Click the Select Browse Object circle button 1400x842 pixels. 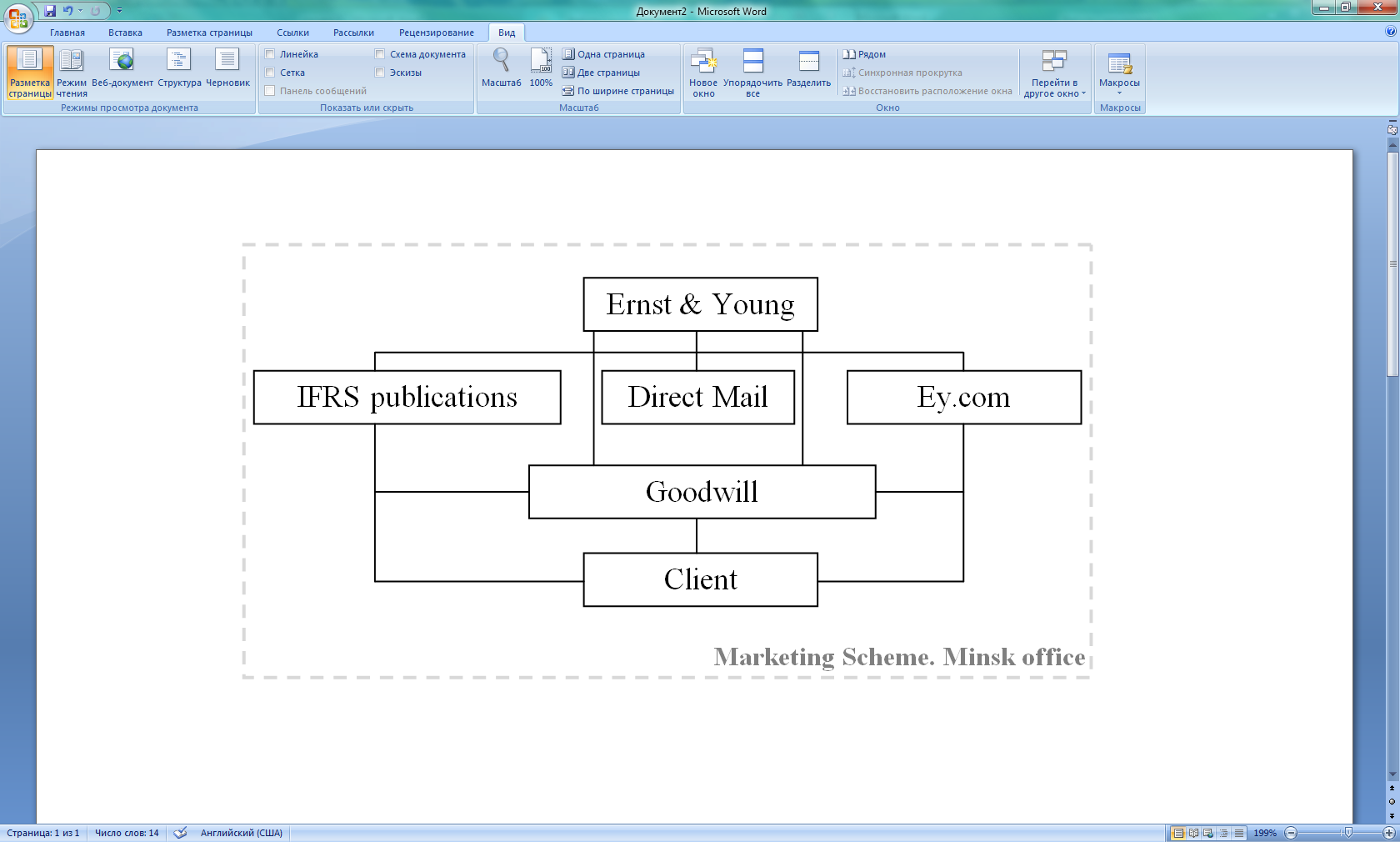[1392, 802]
